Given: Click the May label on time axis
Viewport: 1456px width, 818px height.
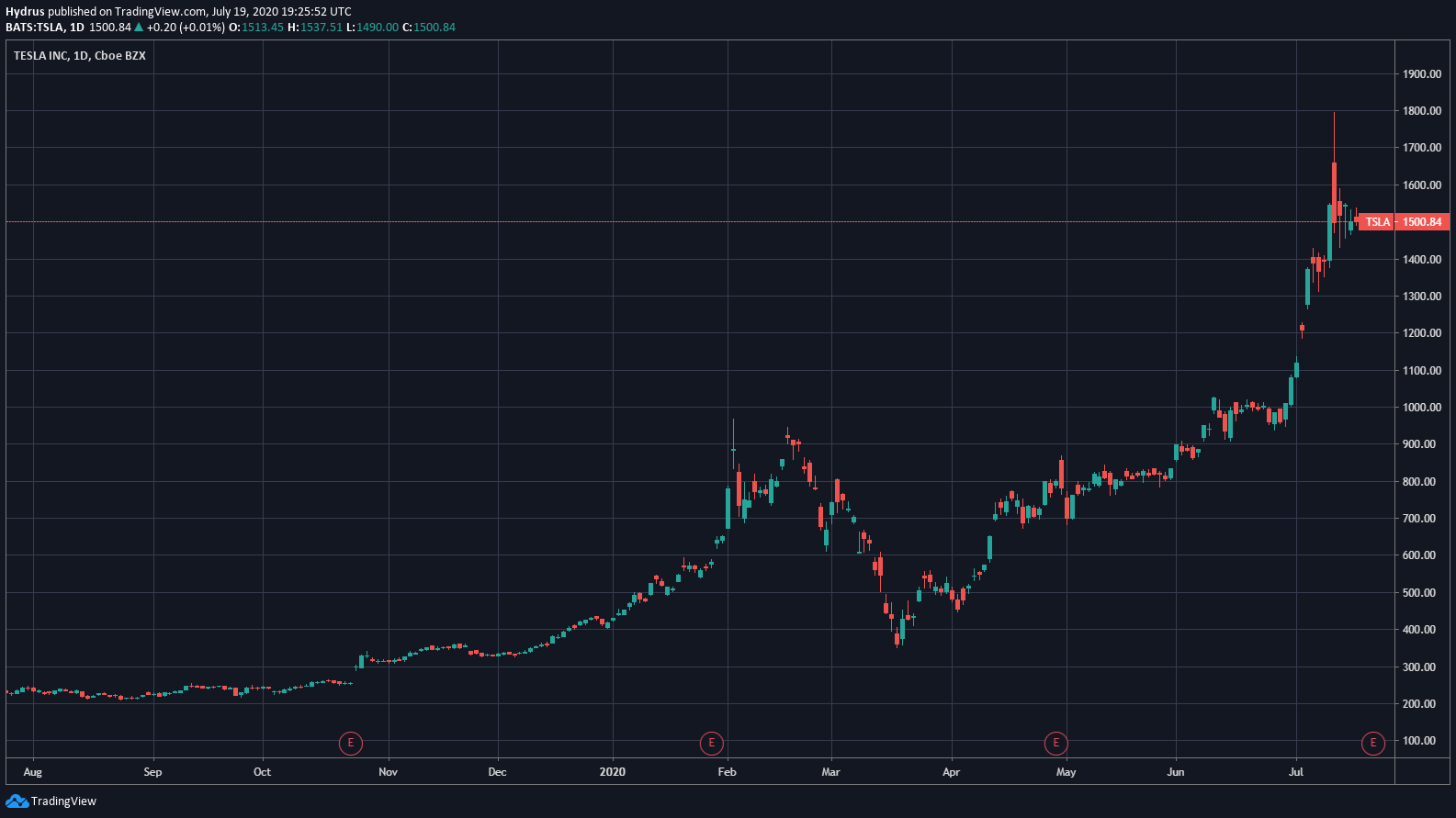Looking at the screenshot, I should coord(1066,772).
